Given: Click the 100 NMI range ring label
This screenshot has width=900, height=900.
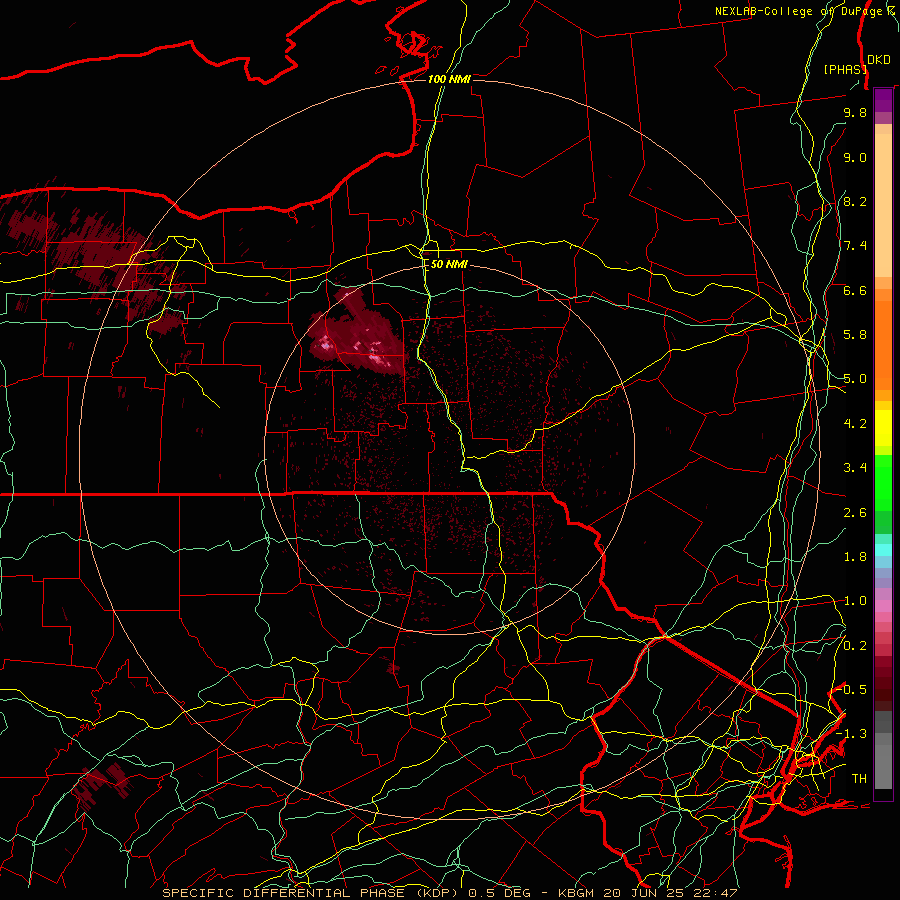Looking at the screenshot, I should (x=449, y=79).
